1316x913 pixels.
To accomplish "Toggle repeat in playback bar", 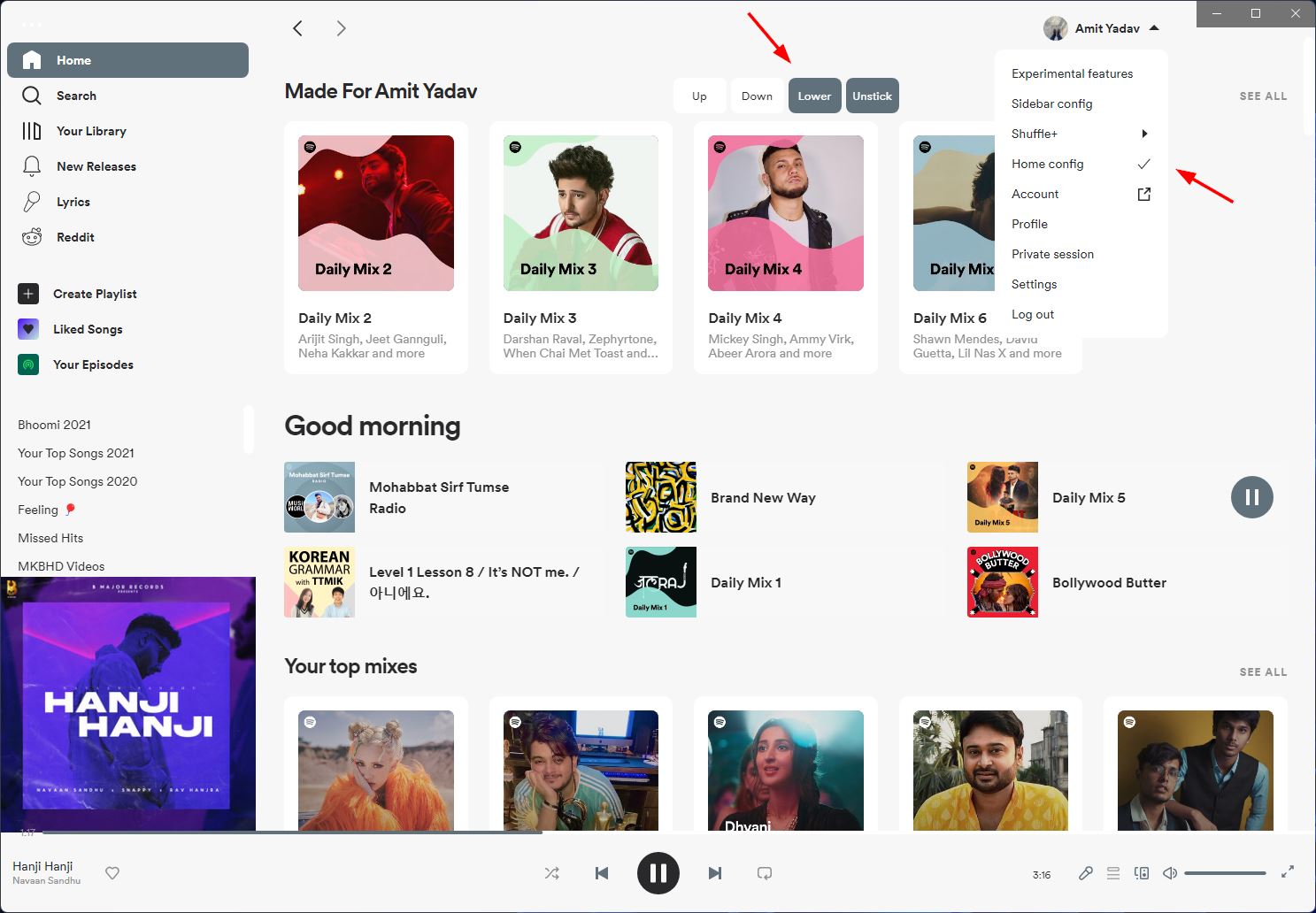I will [x=765, y=873].
